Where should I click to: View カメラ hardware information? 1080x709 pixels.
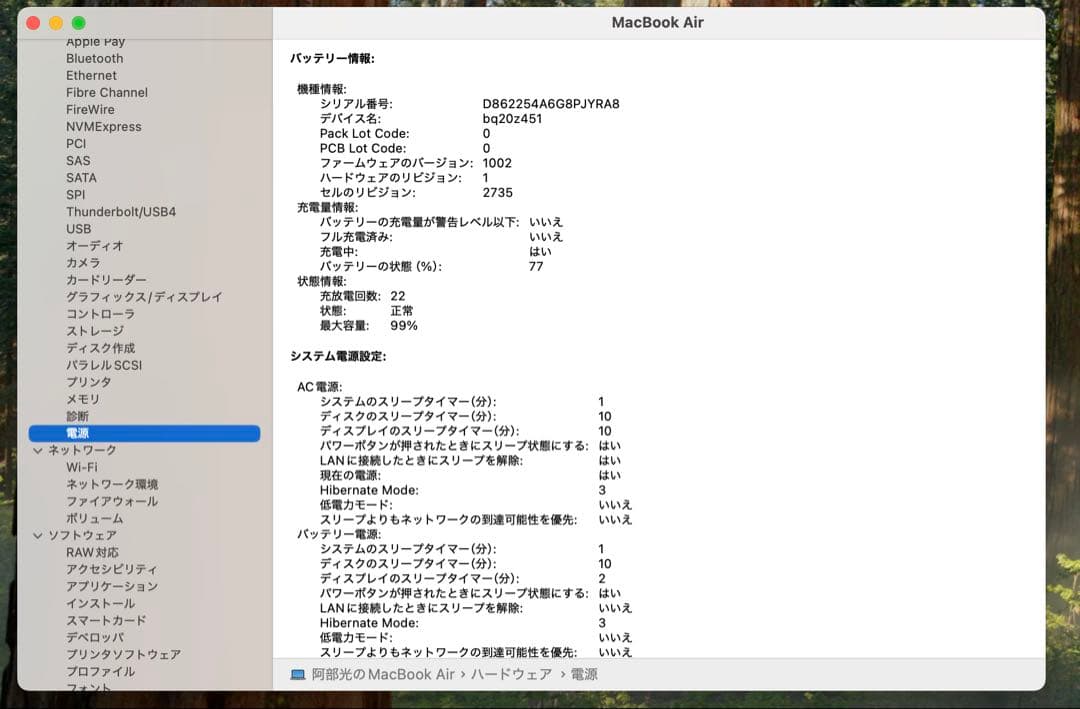pyautogui.click(x=87, y=262)
